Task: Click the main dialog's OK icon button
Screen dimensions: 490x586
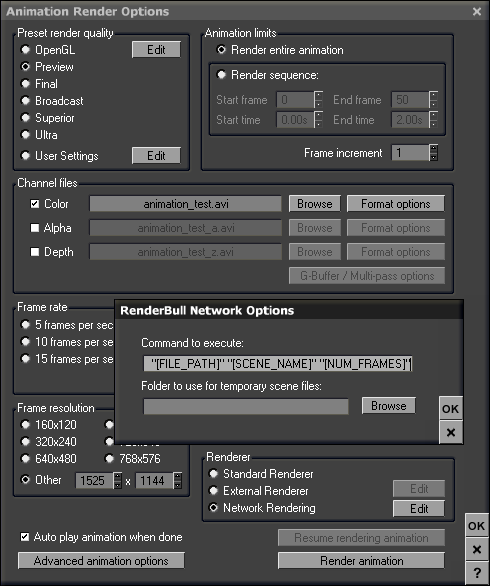Action: pyautogui.click(x=477, y=526)
